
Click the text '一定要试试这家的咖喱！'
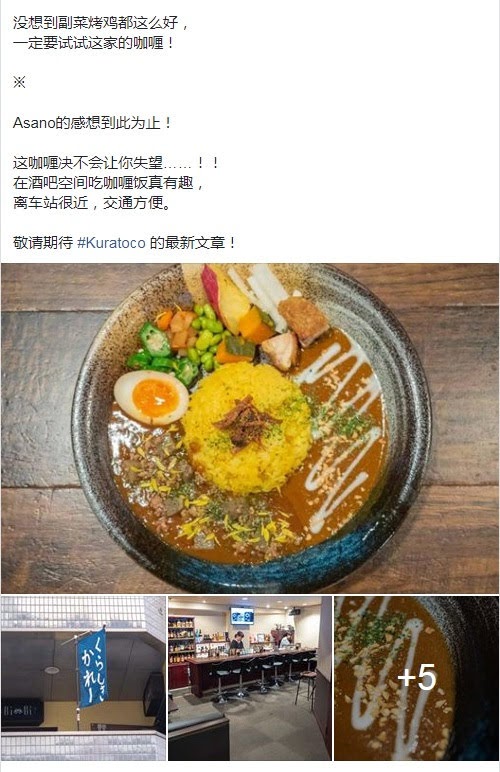click(94, 43)
